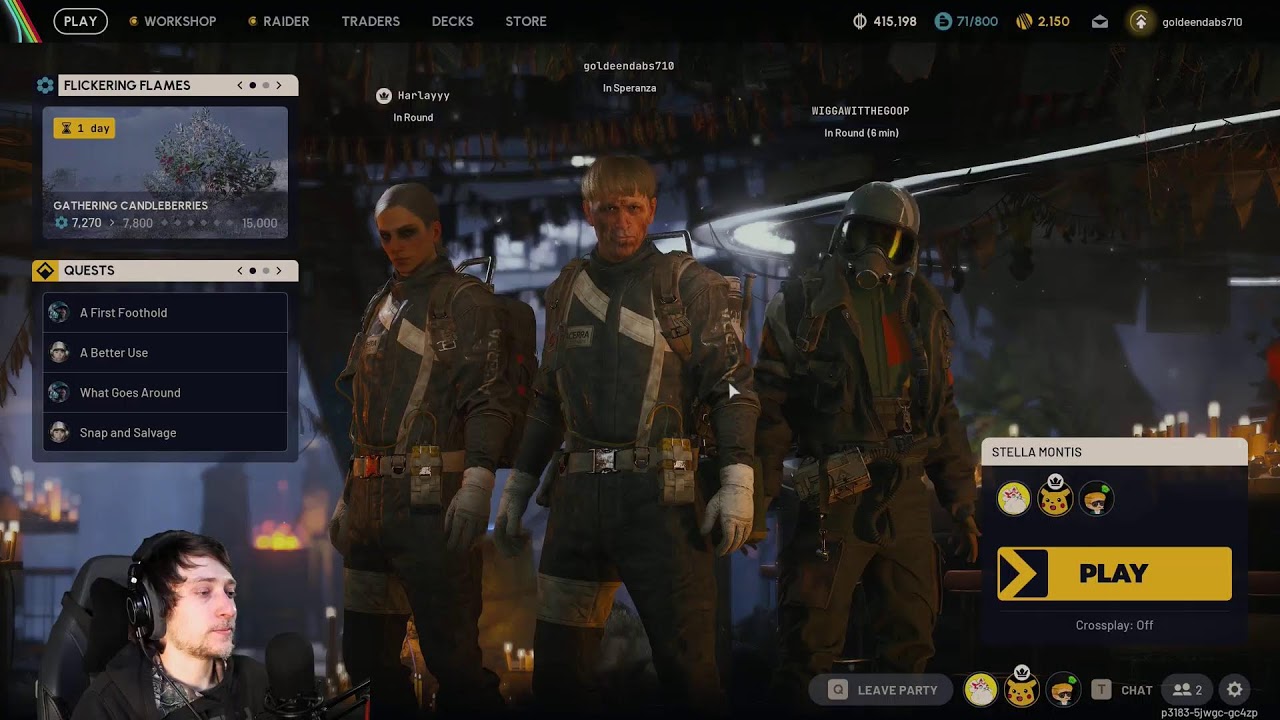Go to previous Flickering Flames page

click(240, 86)
